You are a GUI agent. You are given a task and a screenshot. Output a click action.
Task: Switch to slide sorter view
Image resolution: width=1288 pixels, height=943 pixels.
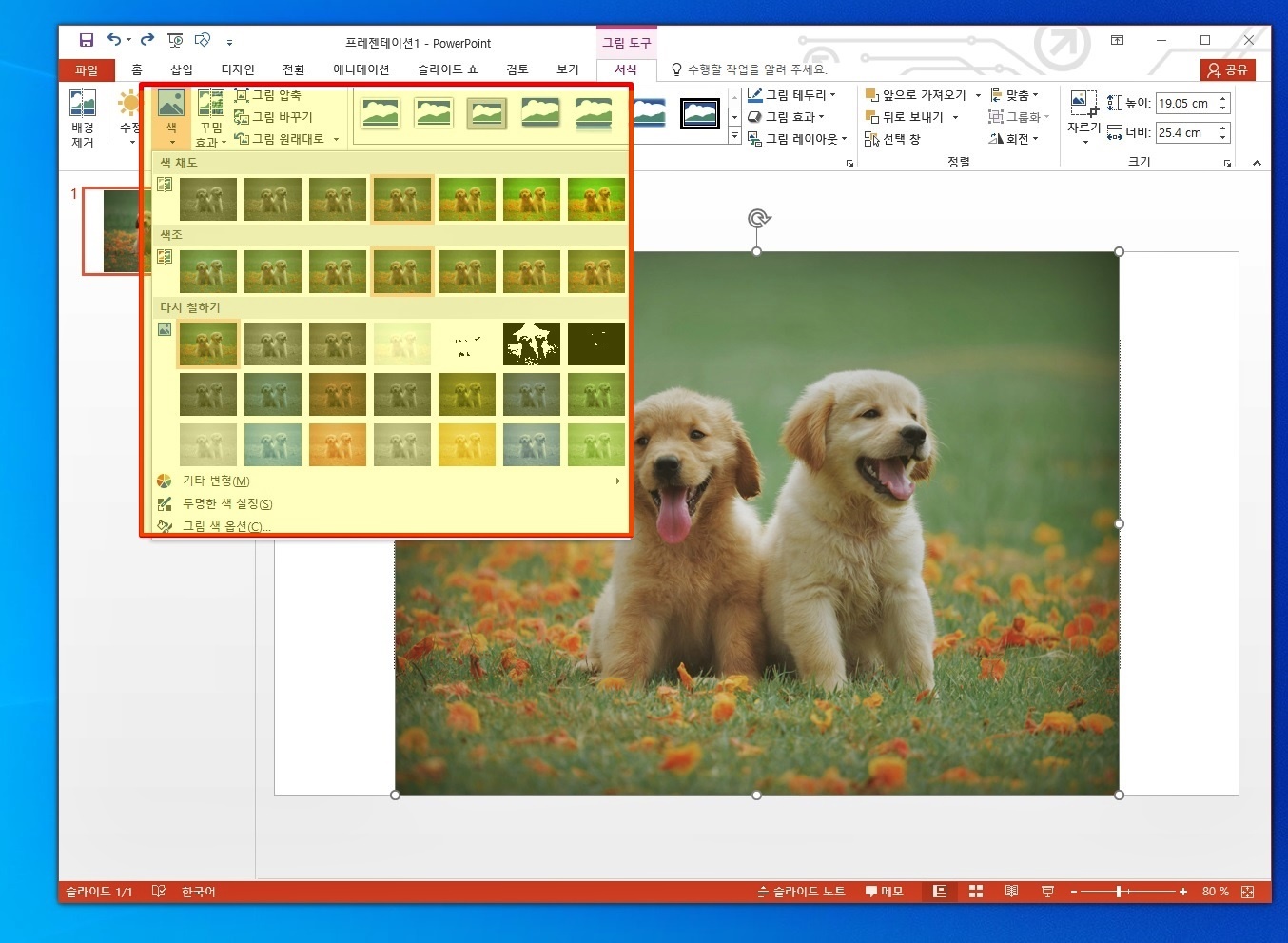point(976,892)
